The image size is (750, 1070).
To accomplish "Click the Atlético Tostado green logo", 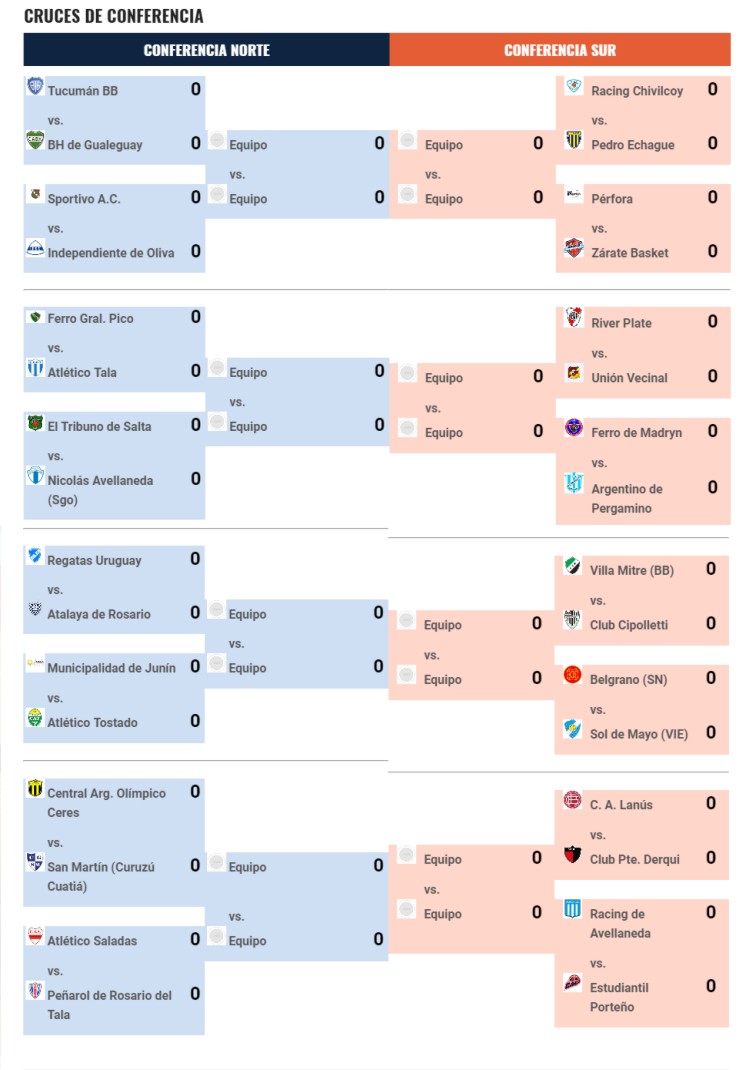I will 35,717.
